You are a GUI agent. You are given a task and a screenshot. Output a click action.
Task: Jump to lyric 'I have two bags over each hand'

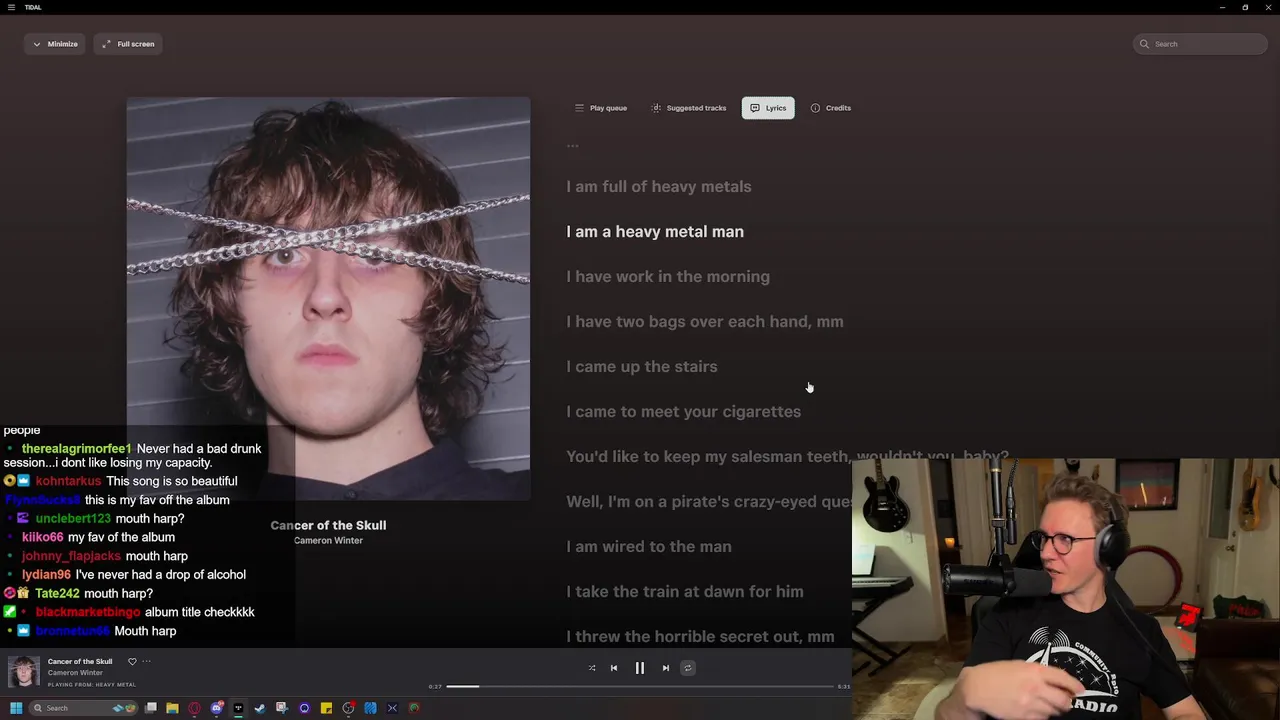(x=705, y=322)
